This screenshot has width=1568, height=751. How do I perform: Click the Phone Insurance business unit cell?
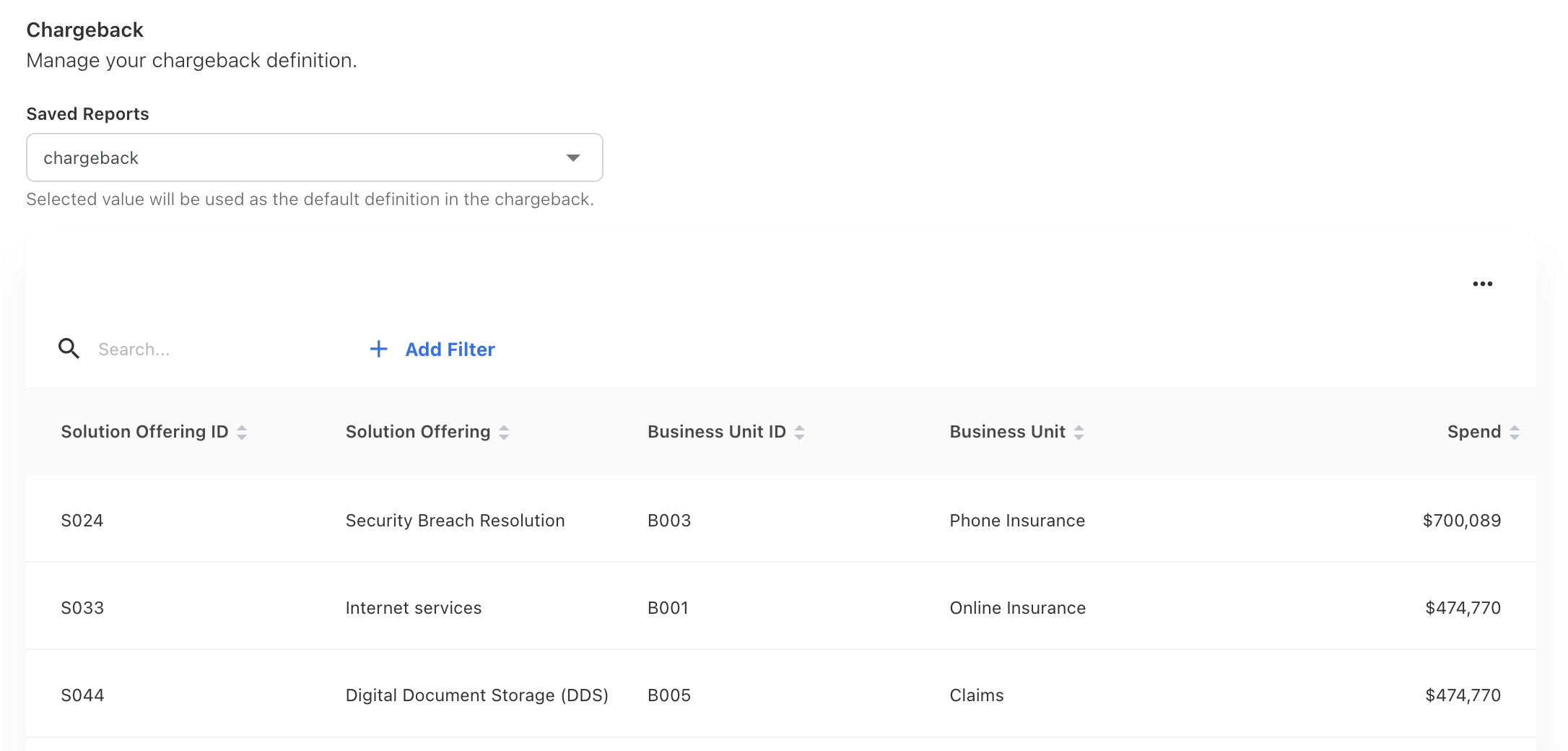1016,521
